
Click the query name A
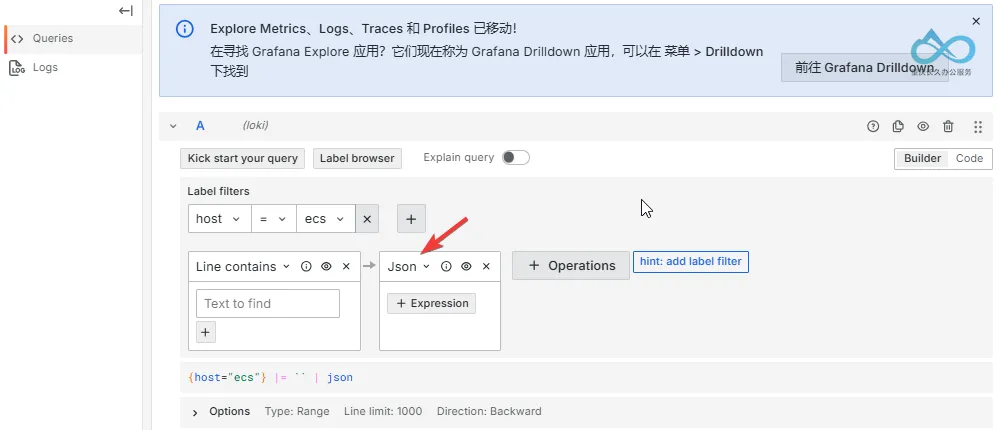click(200, 126)
